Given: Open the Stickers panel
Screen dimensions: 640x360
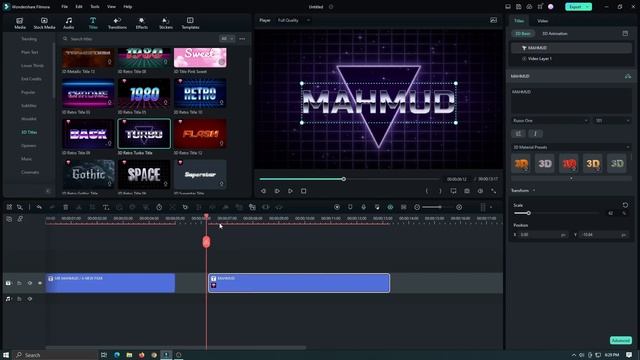Looking at the screenshot, I should pos(166,23).
